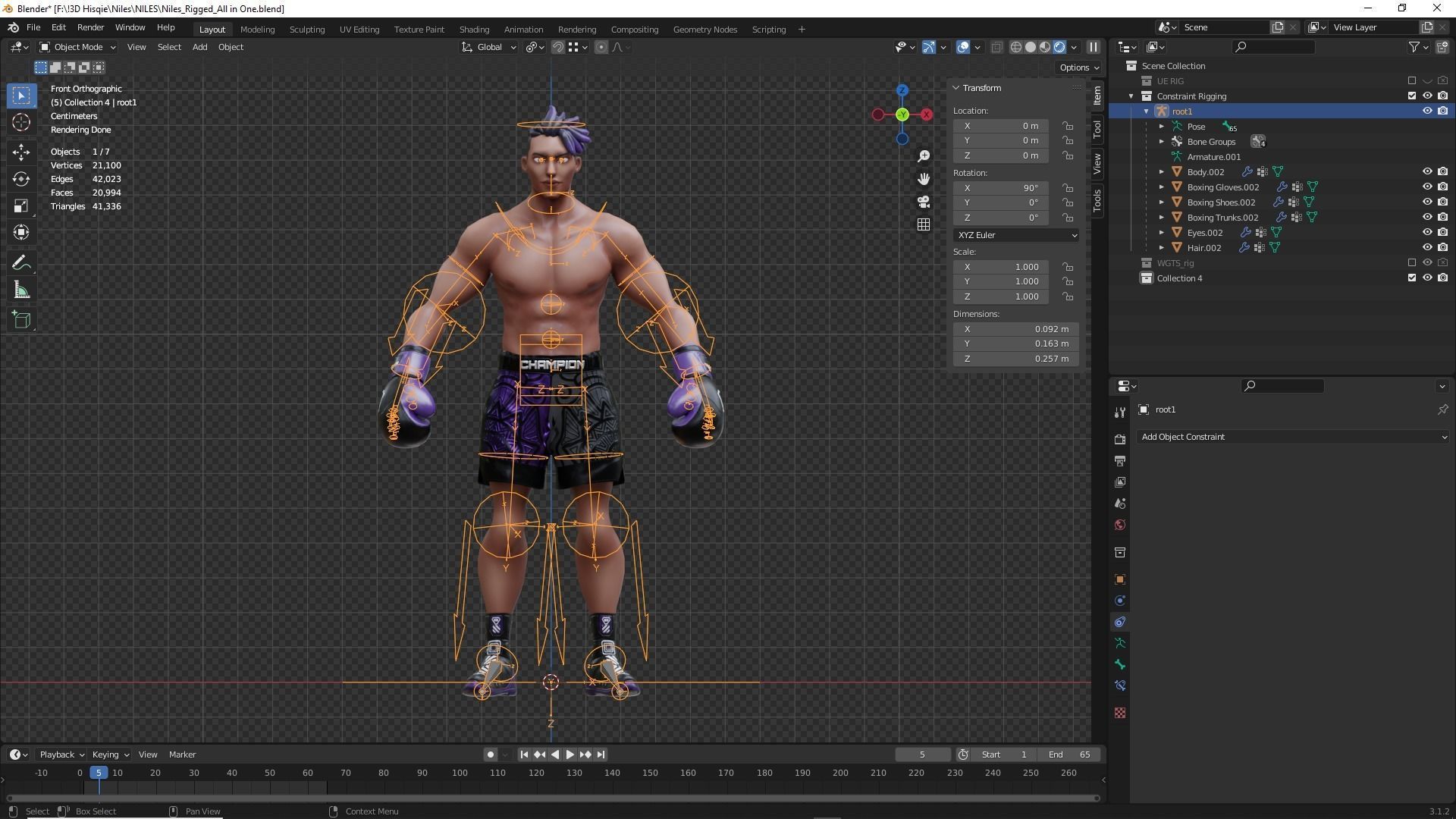
Task: Expand the Hair.002 tree item
Action: (1161, 248)
